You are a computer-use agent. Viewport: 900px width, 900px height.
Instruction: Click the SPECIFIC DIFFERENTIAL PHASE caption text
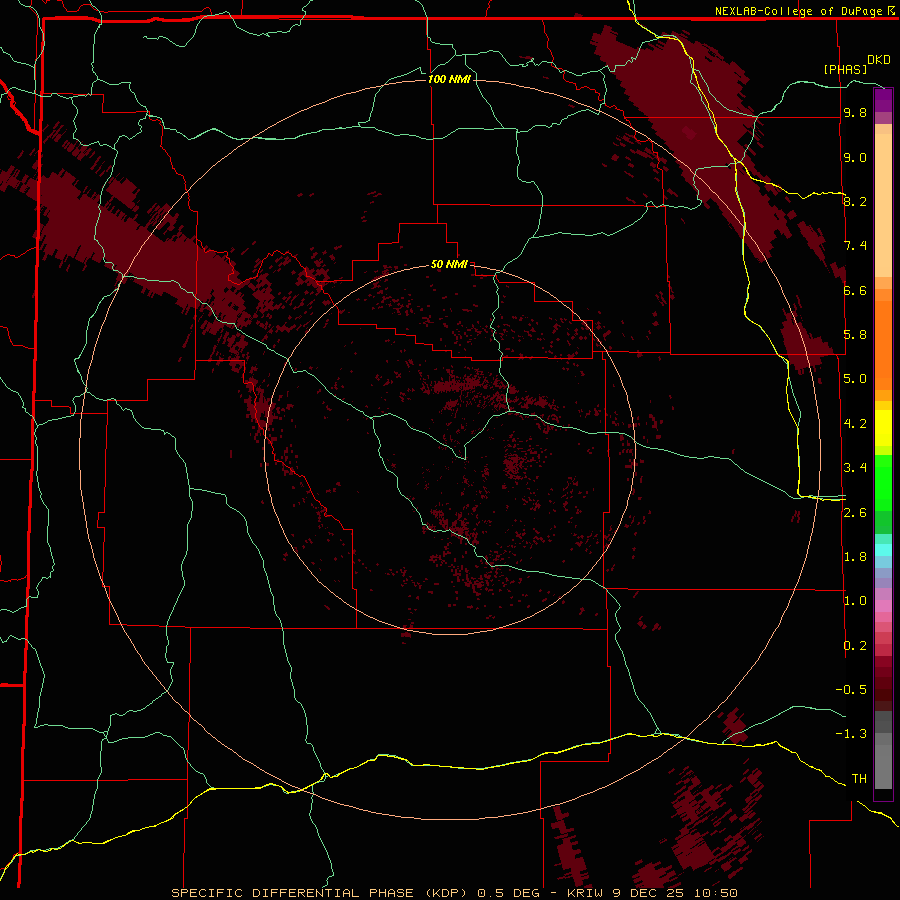[292, 893]
